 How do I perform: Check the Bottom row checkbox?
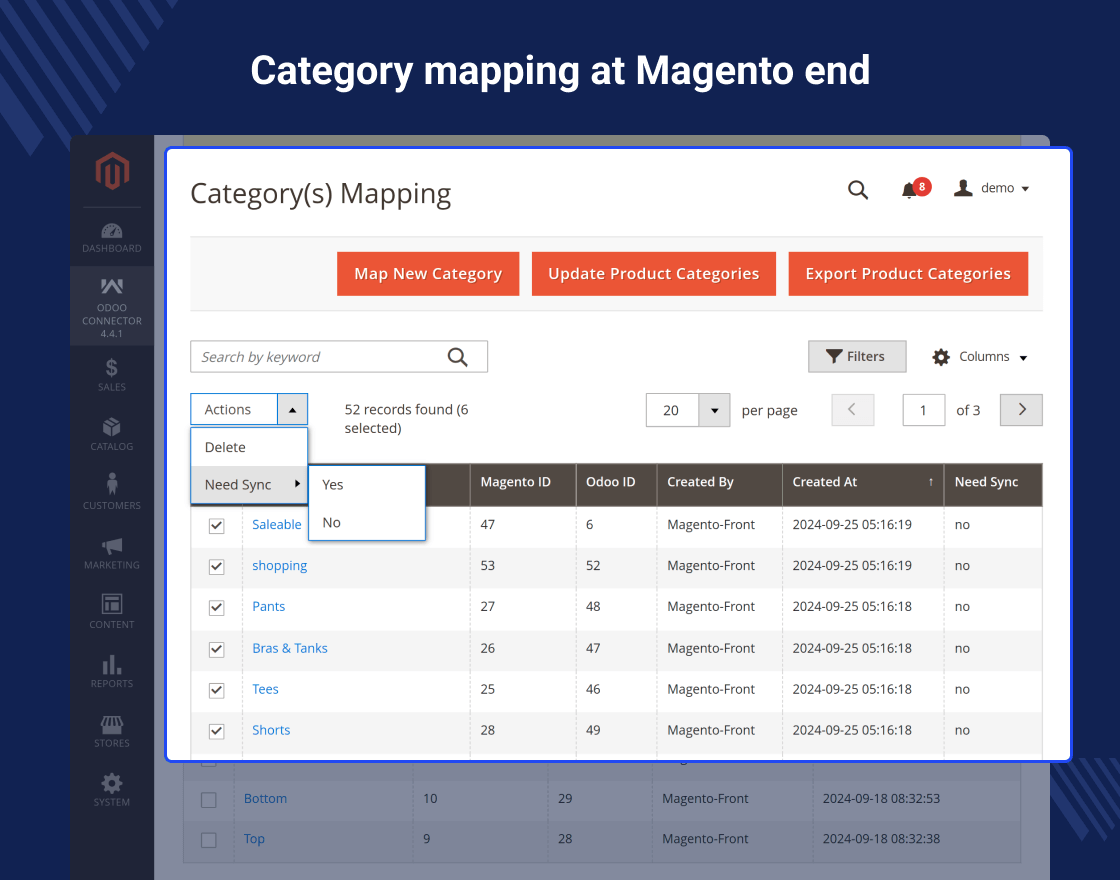pyautogui.click(x=209, y=799)
